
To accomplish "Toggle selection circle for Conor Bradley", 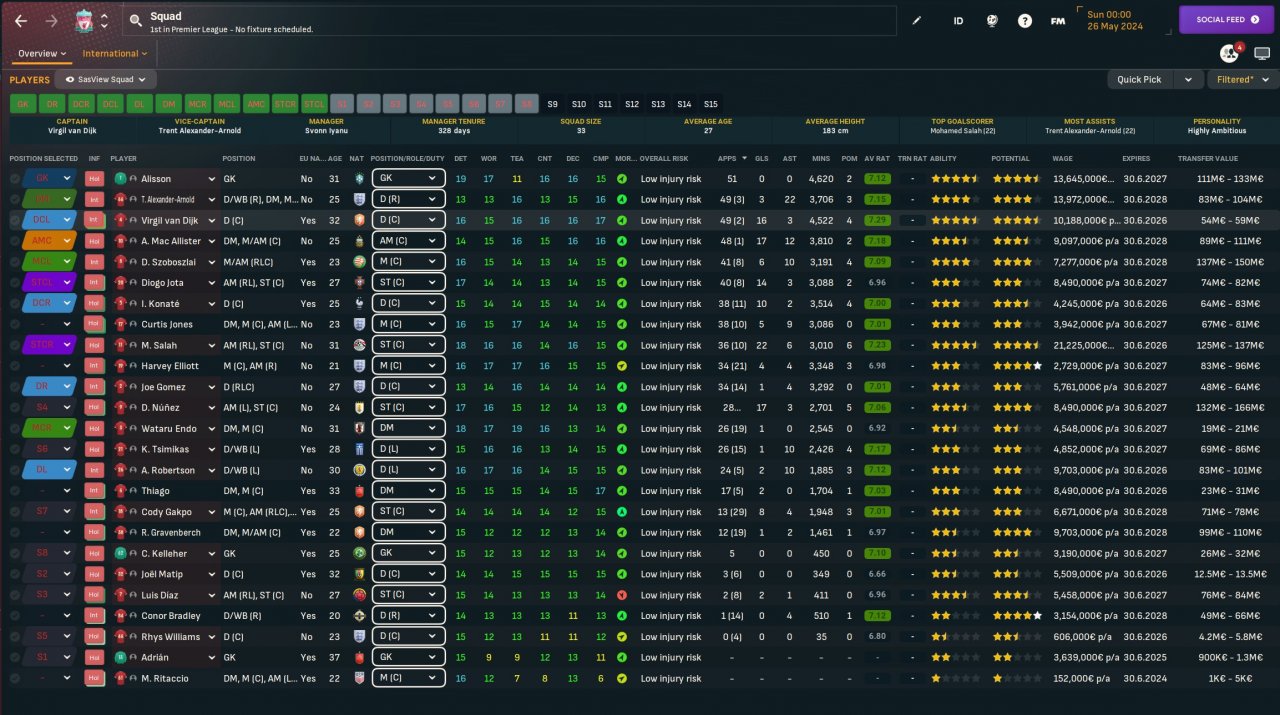I will pos(15,616).
